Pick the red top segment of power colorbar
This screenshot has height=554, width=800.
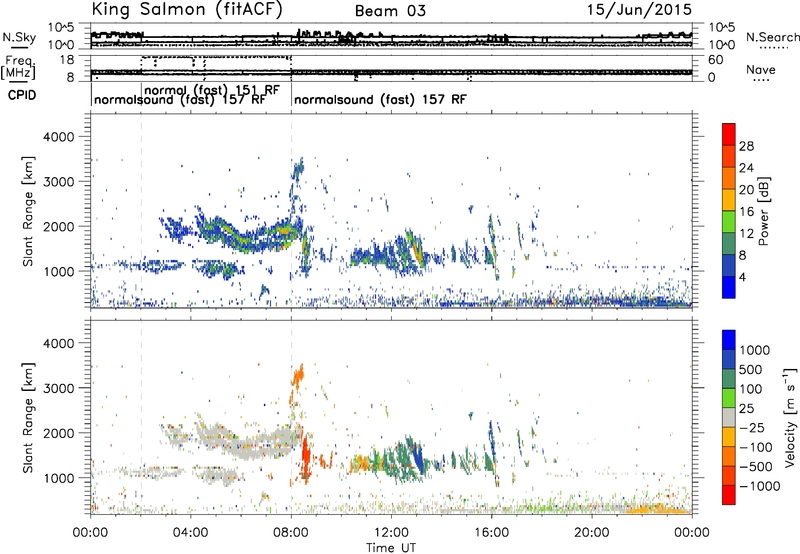pyautogui.click(x=729, y=135)
